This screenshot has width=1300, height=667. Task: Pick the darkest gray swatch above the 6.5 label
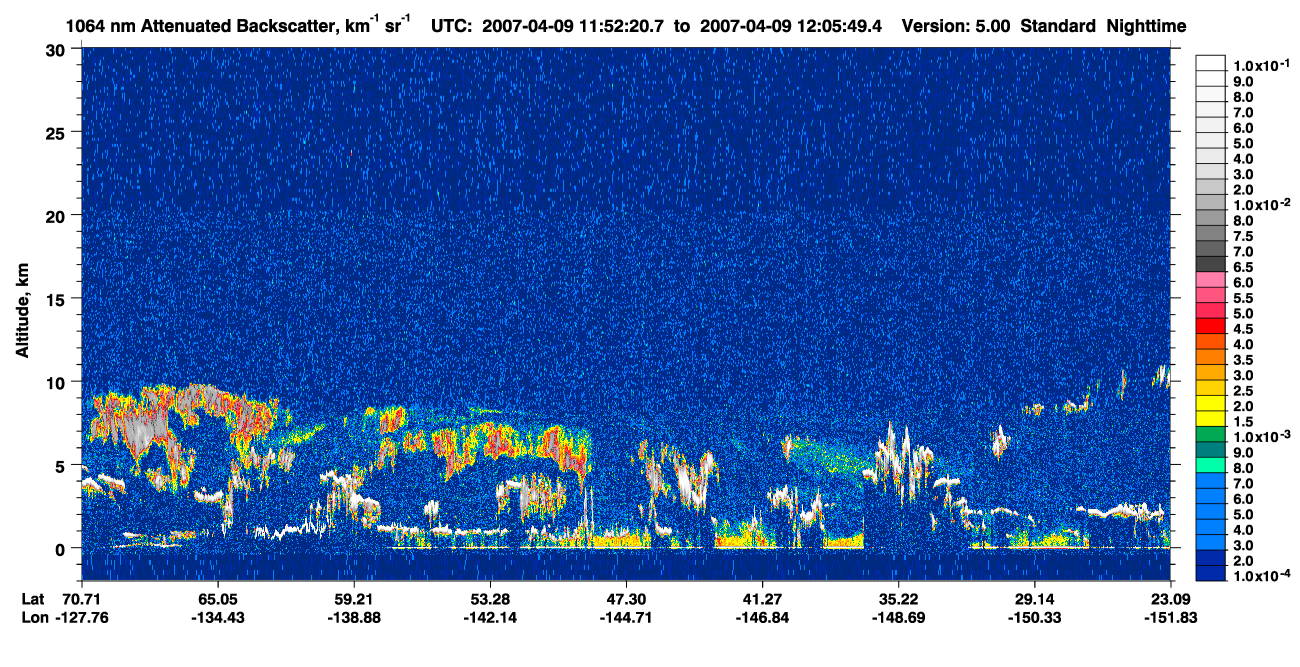(1210, 264)
